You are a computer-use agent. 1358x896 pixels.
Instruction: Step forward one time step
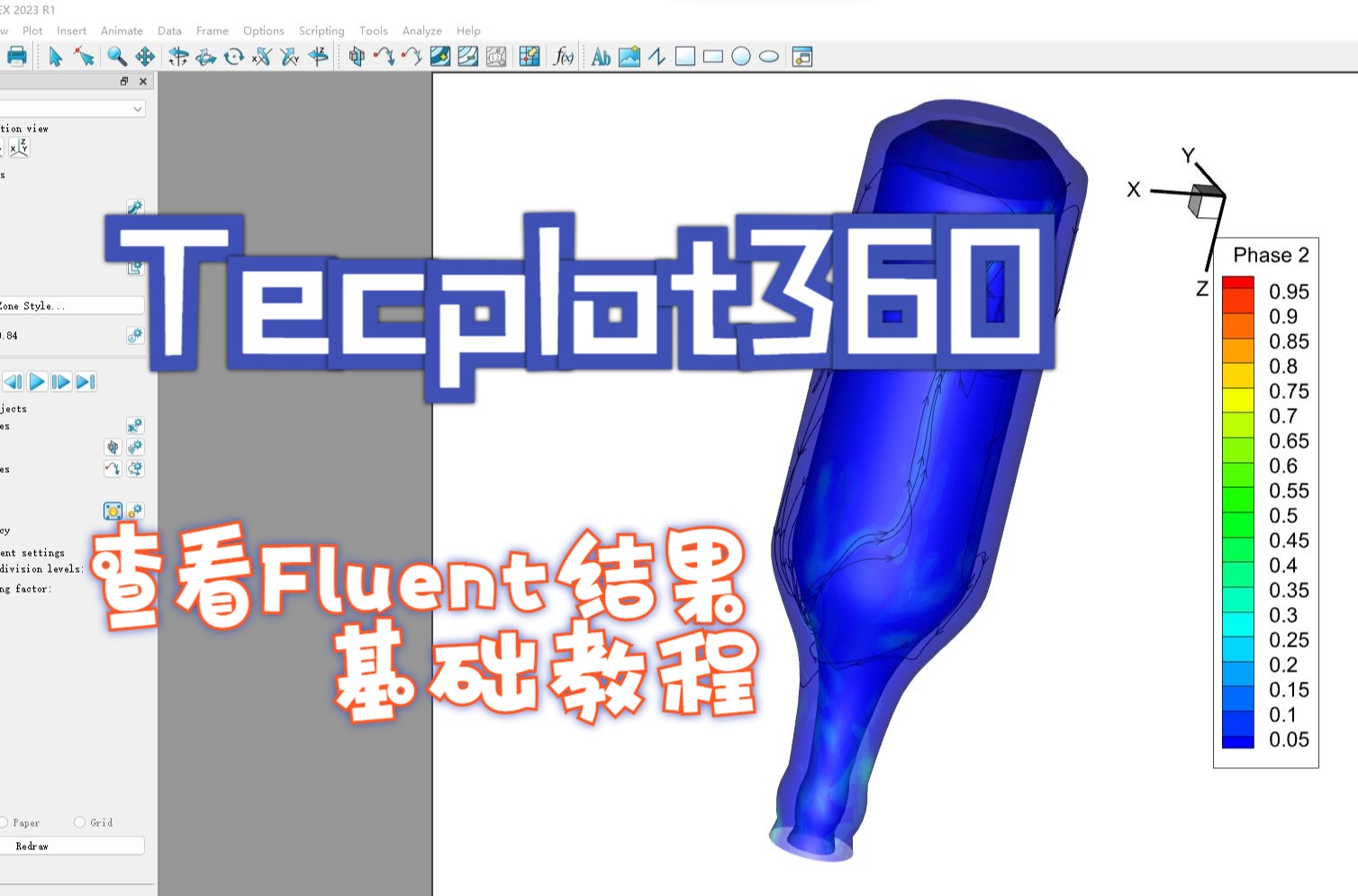point(61,382)
